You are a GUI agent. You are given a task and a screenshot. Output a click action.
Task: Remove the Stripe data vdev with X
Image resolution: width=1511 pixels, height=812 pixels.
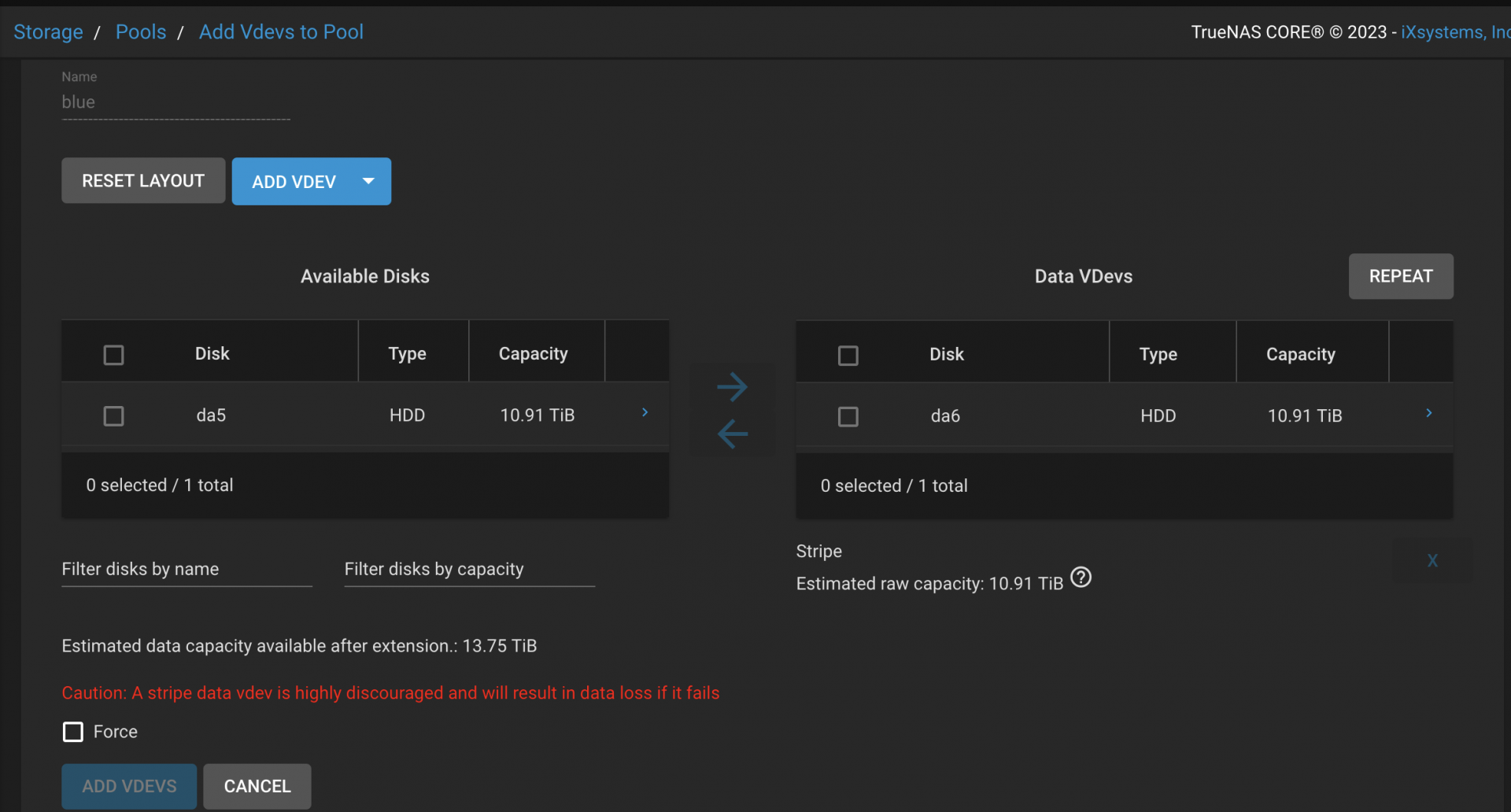pyautogui.click(x=1432, y=561)
